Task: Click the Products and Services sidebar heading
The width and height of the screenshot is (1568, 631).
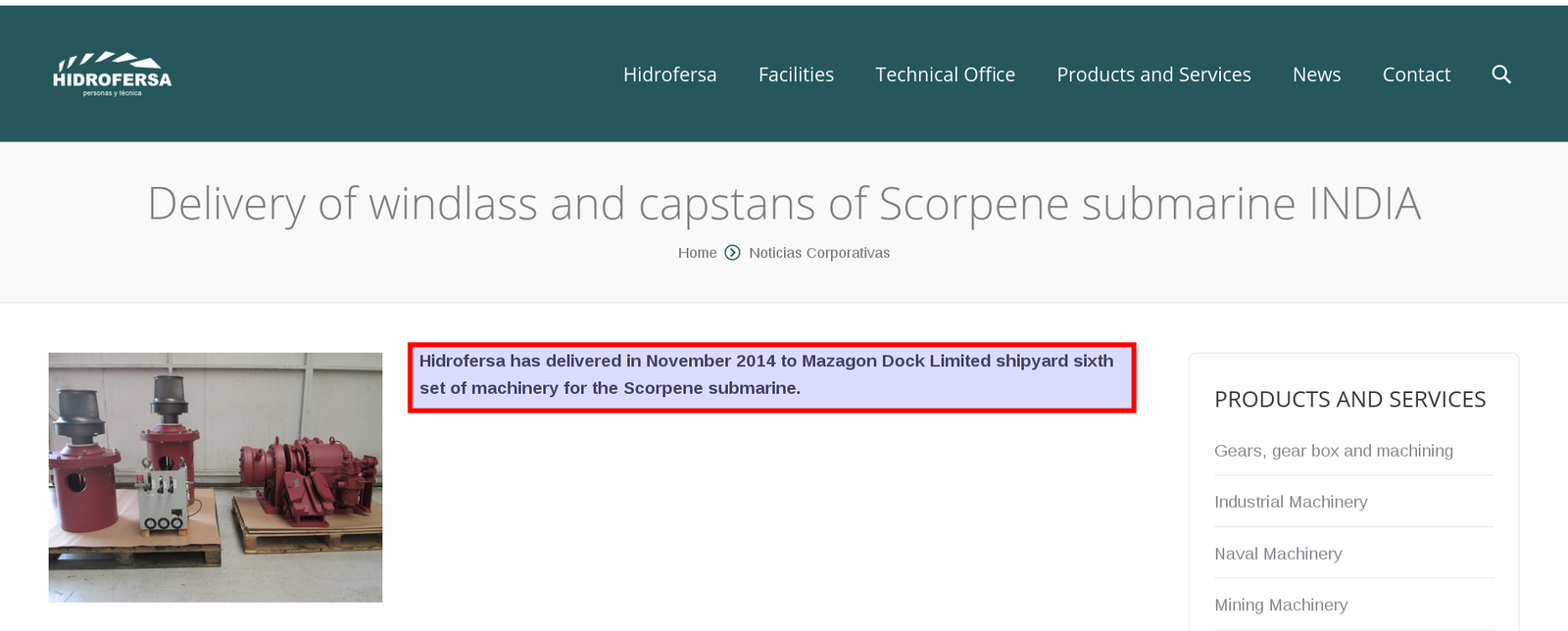Action: pos(1349,400)
